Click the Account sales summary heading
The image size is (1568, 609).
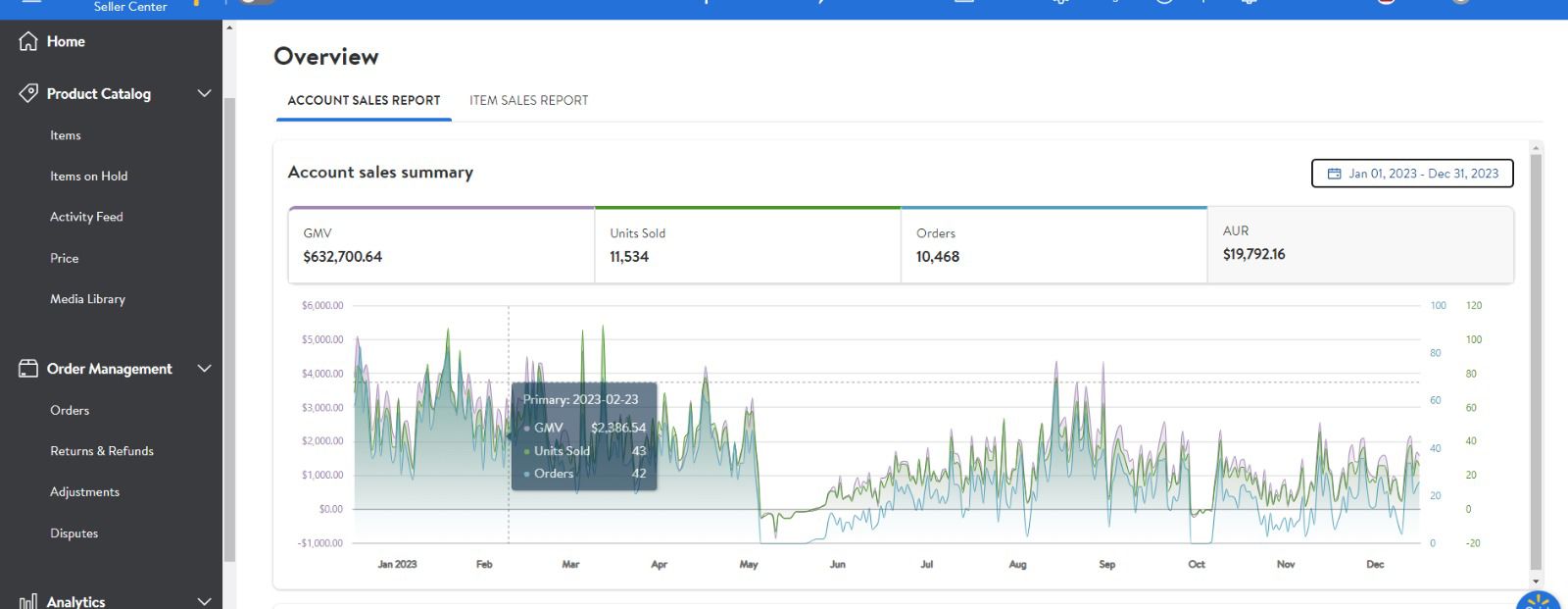[x=380, y=173]
